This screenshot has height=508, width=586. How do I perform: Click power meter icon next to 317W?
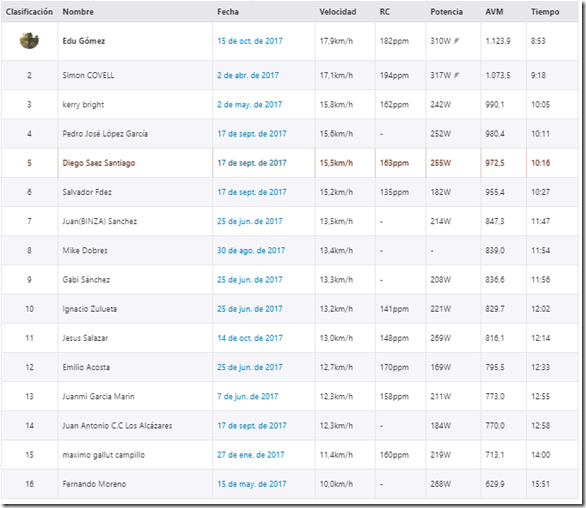pos(456,76)
